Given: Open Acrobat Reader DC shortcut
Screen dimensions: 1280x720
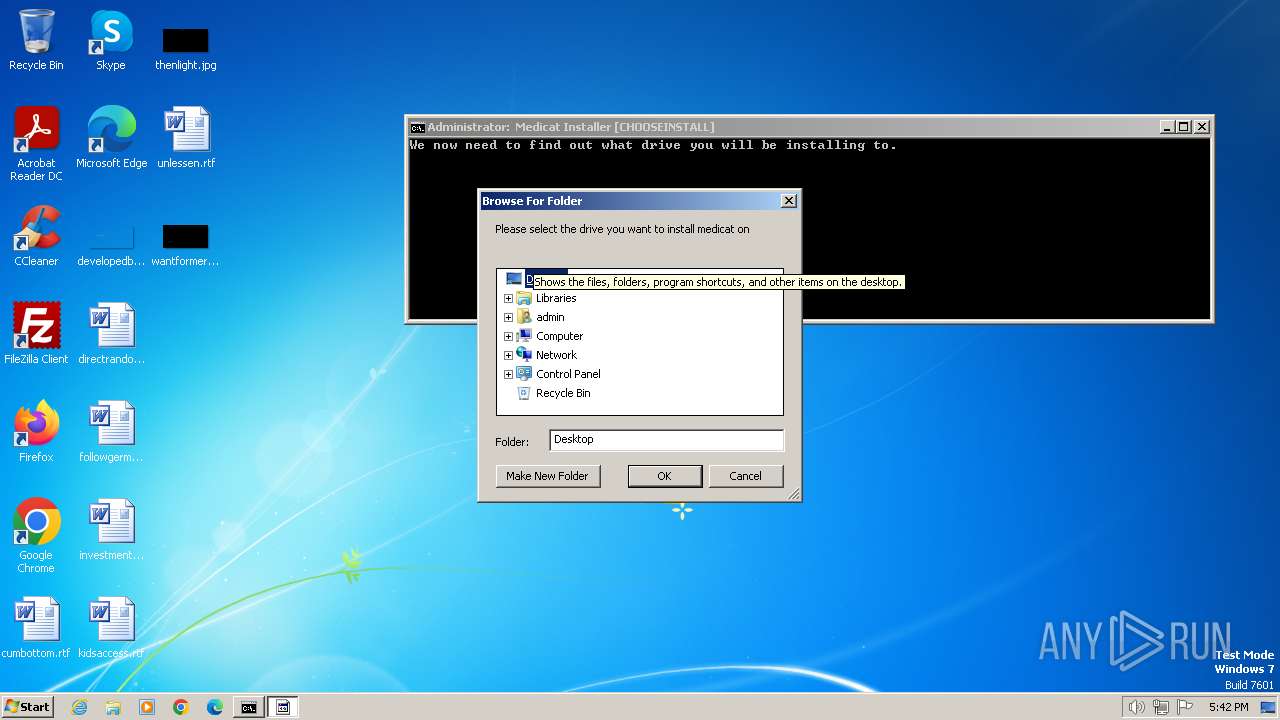Looking at the screenshot, I should 36,144.
